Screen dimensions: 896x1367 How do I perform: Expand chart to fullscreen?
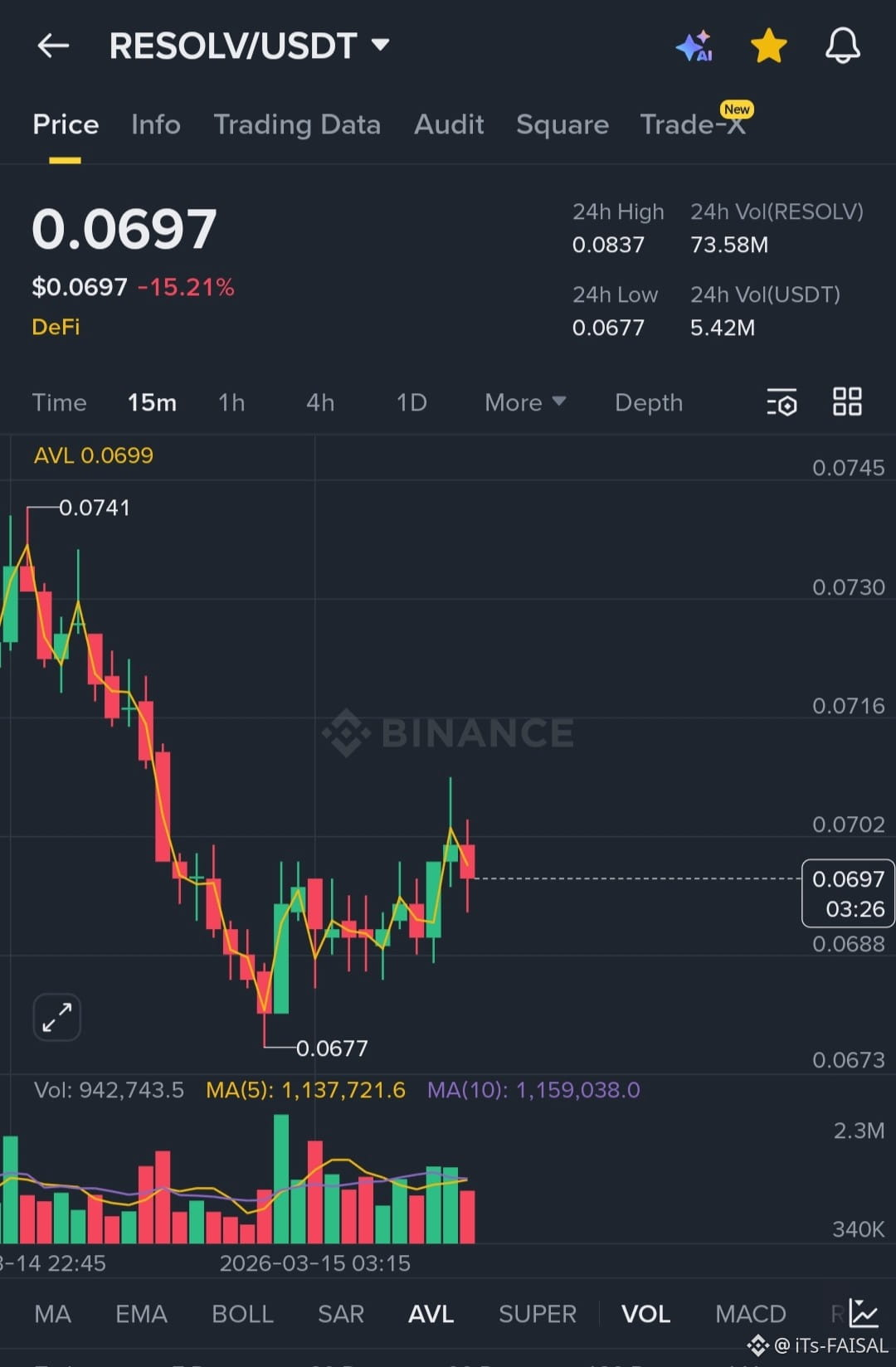pyautogui.click(x=56, y=1017)
